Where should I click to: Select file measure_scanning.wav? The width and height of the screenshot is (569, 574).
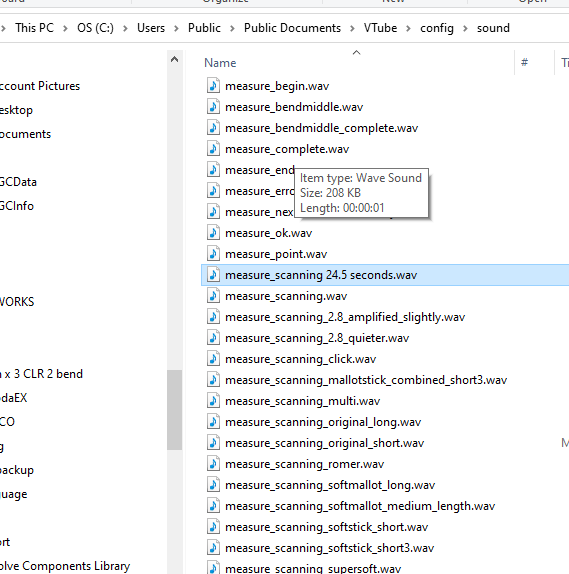click(286, 296)
